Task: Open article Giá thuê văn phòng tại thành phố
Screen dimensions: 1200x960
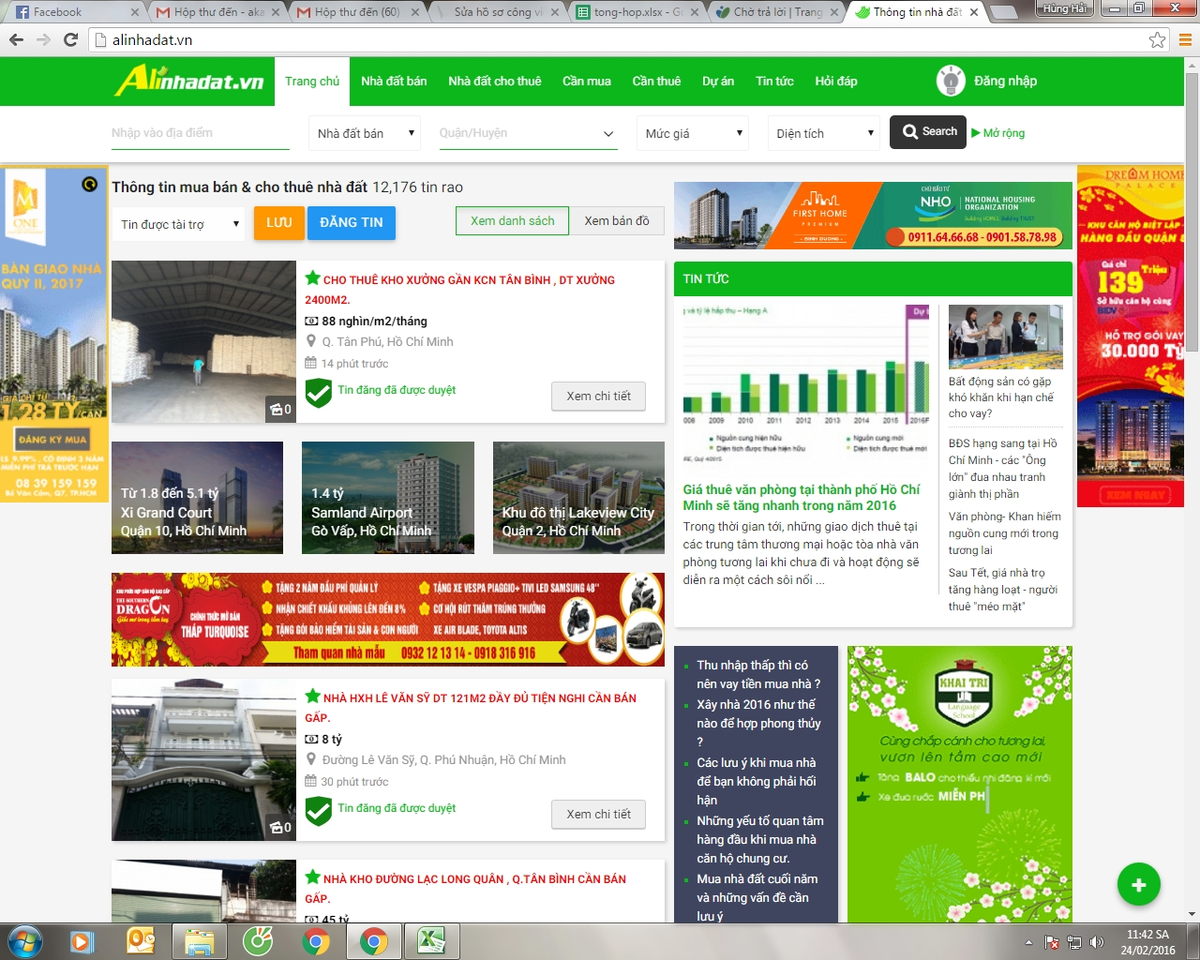Action: click(801, 498)
